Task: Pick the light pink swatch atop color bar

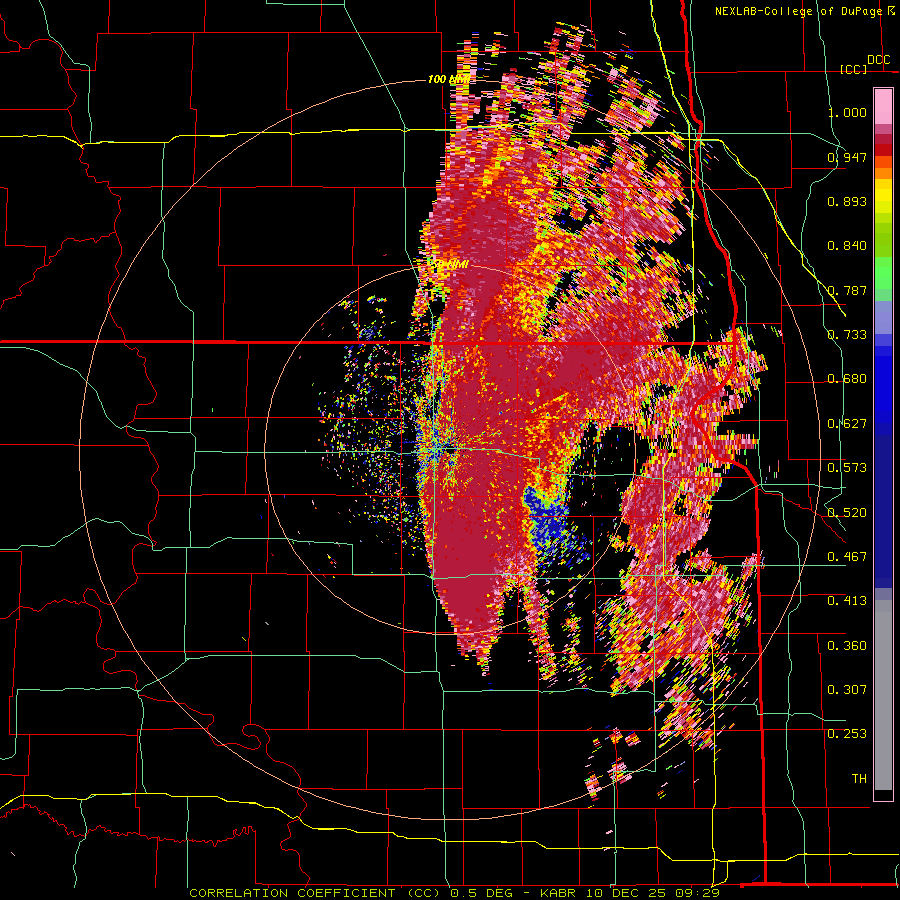Action: 883,107
